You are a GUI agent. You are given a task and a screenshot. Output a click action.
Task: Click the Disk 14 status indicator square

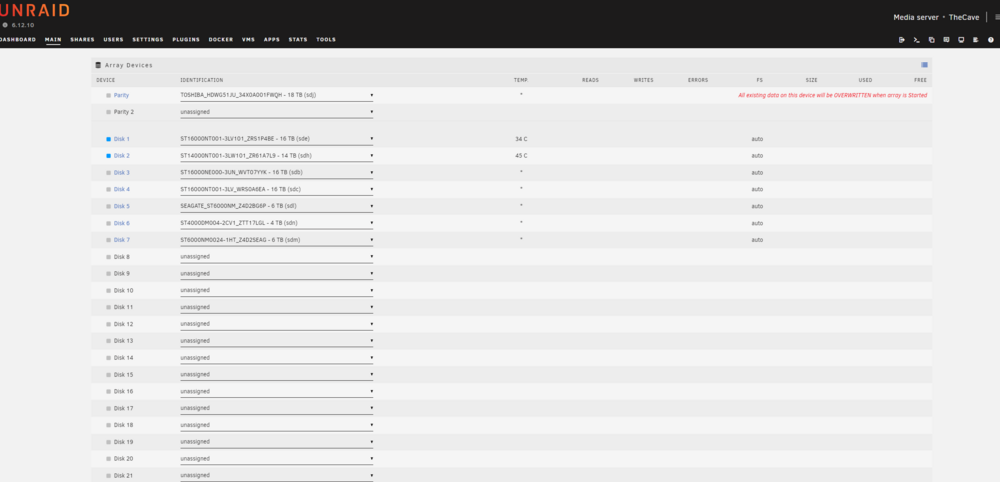(x=108, y=358)
